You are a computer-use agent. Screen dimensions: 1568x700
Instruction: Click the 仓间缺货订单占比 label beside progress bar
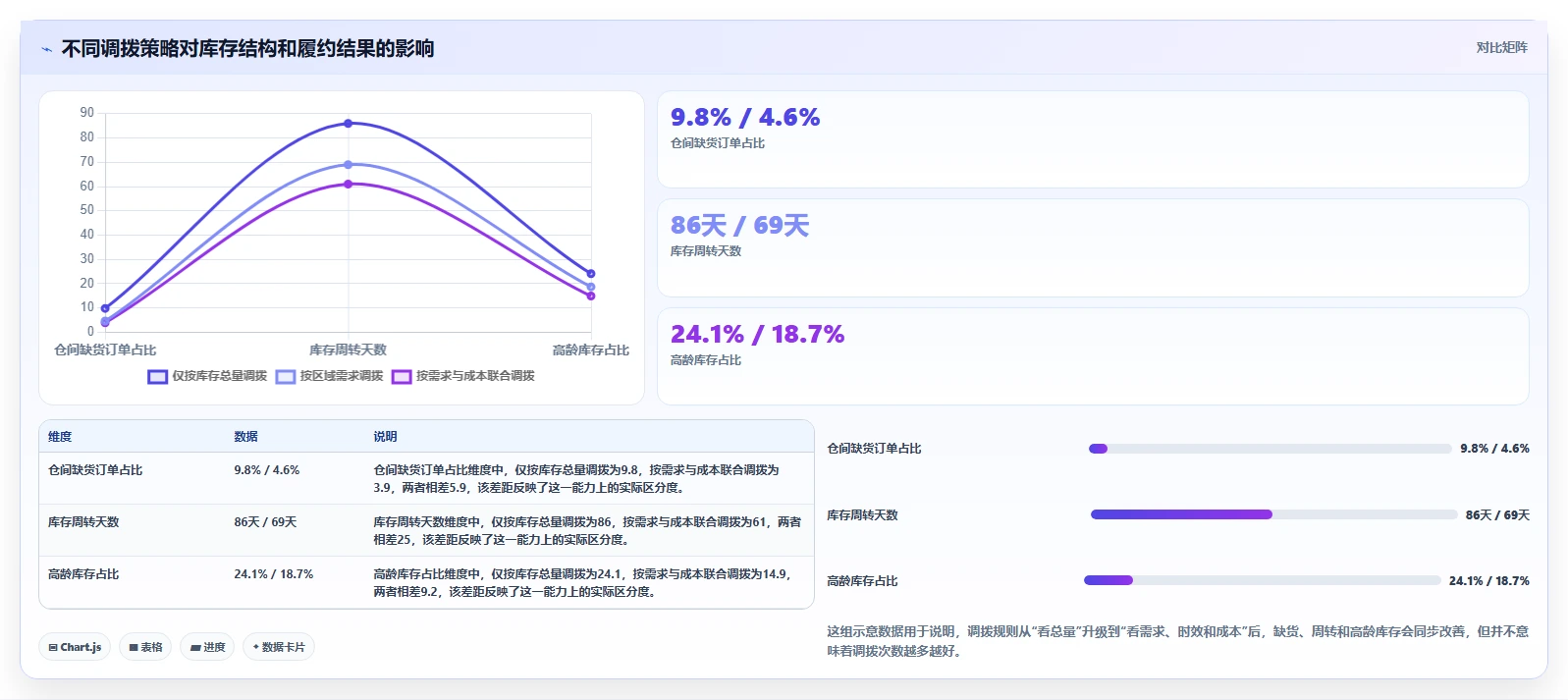tap(874, 449)
